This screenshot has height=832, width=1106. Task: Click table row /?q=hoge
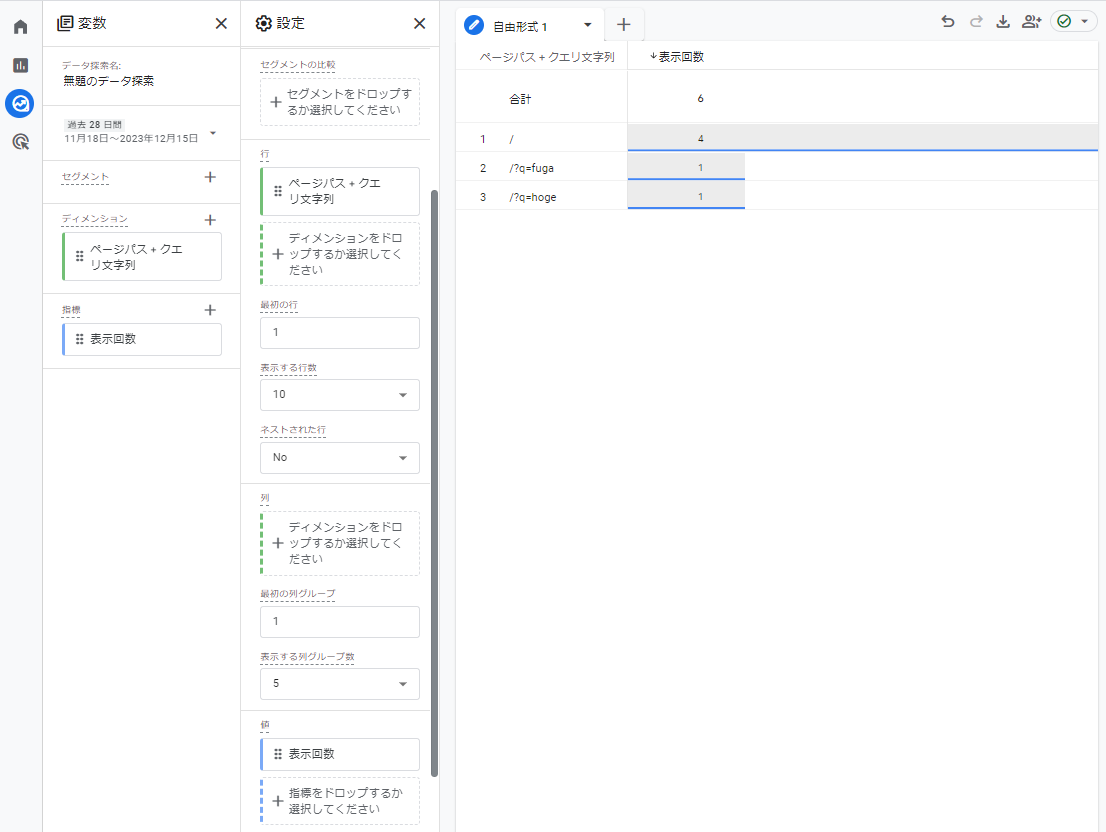pos(777,196)
